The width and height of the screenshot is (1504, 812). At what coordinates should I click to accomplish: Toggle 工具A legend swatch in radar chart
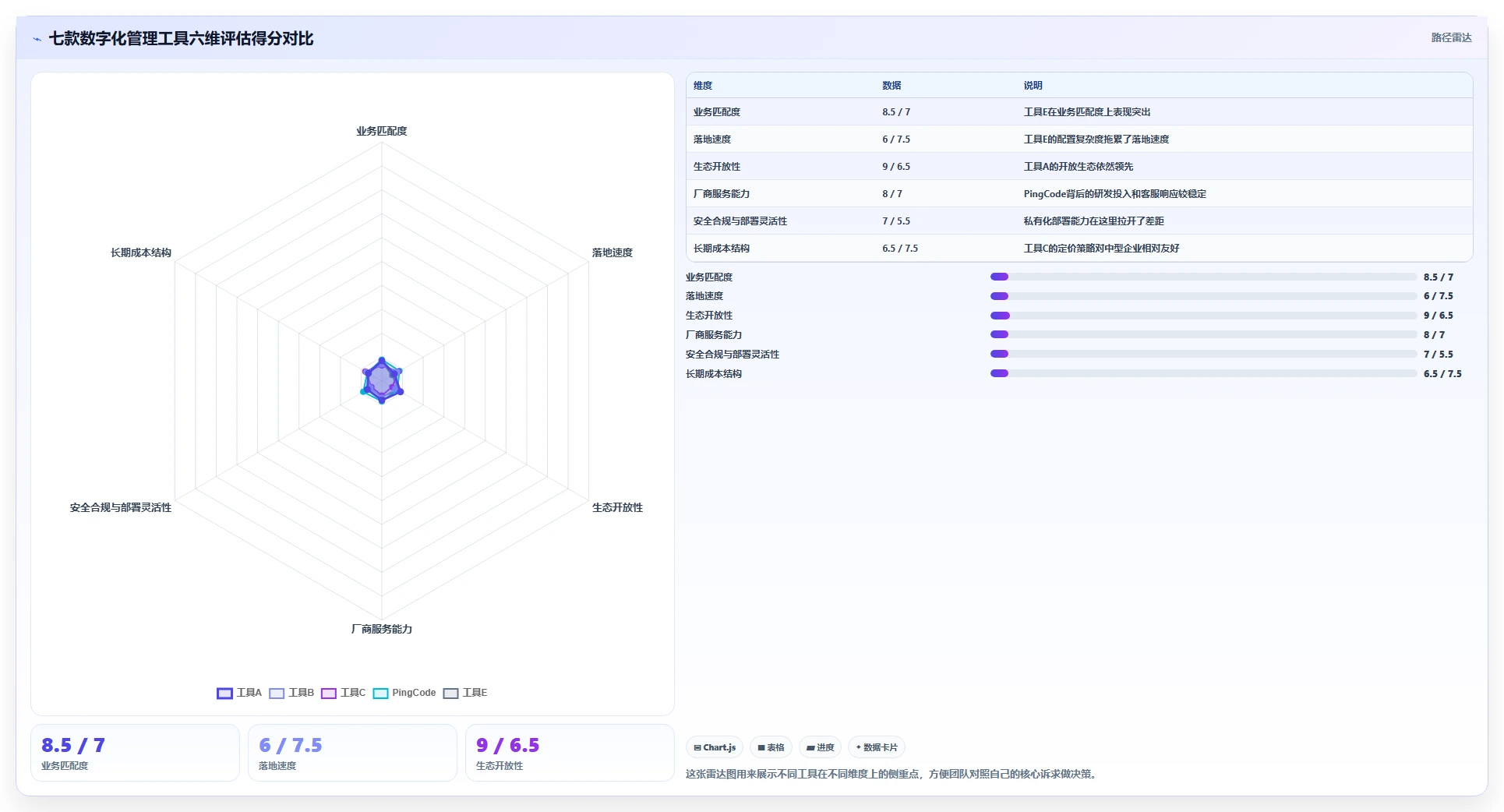pyautogui.click(x=224, y=693)
